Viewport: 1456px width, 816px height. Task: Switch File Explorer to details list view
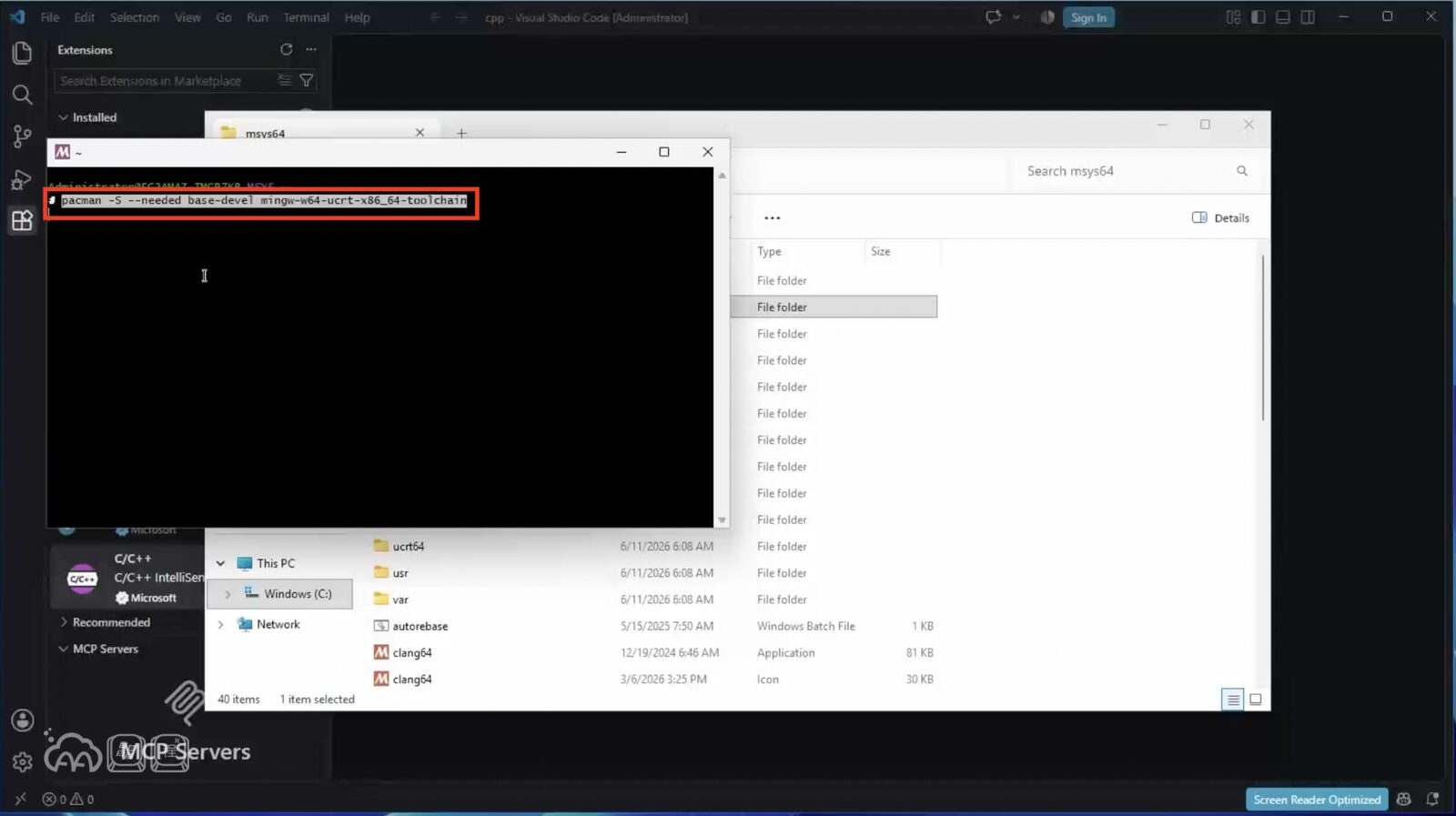pyautogui.click(x=1232, y=700)
